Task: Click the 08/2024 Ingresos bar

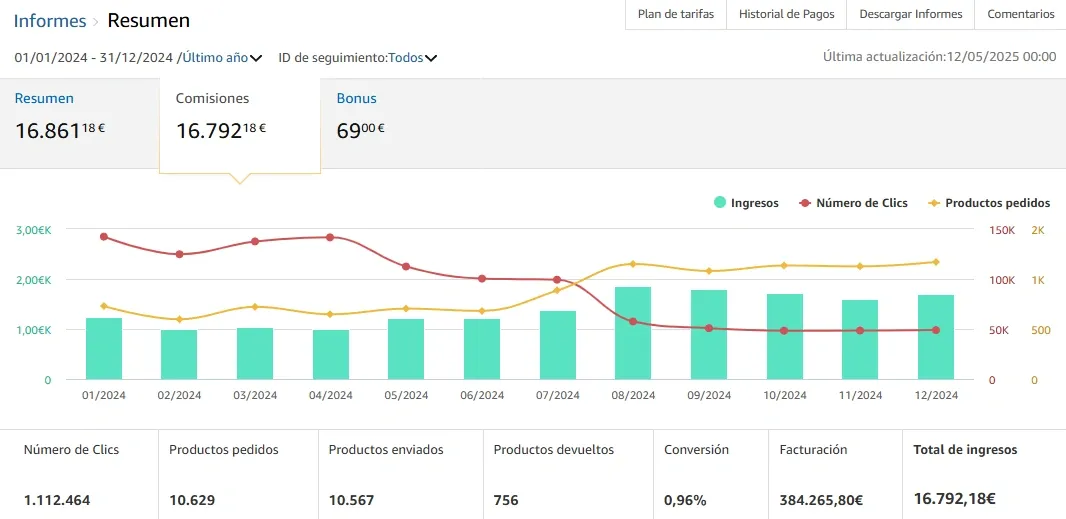Action: [x=633, y=333]
